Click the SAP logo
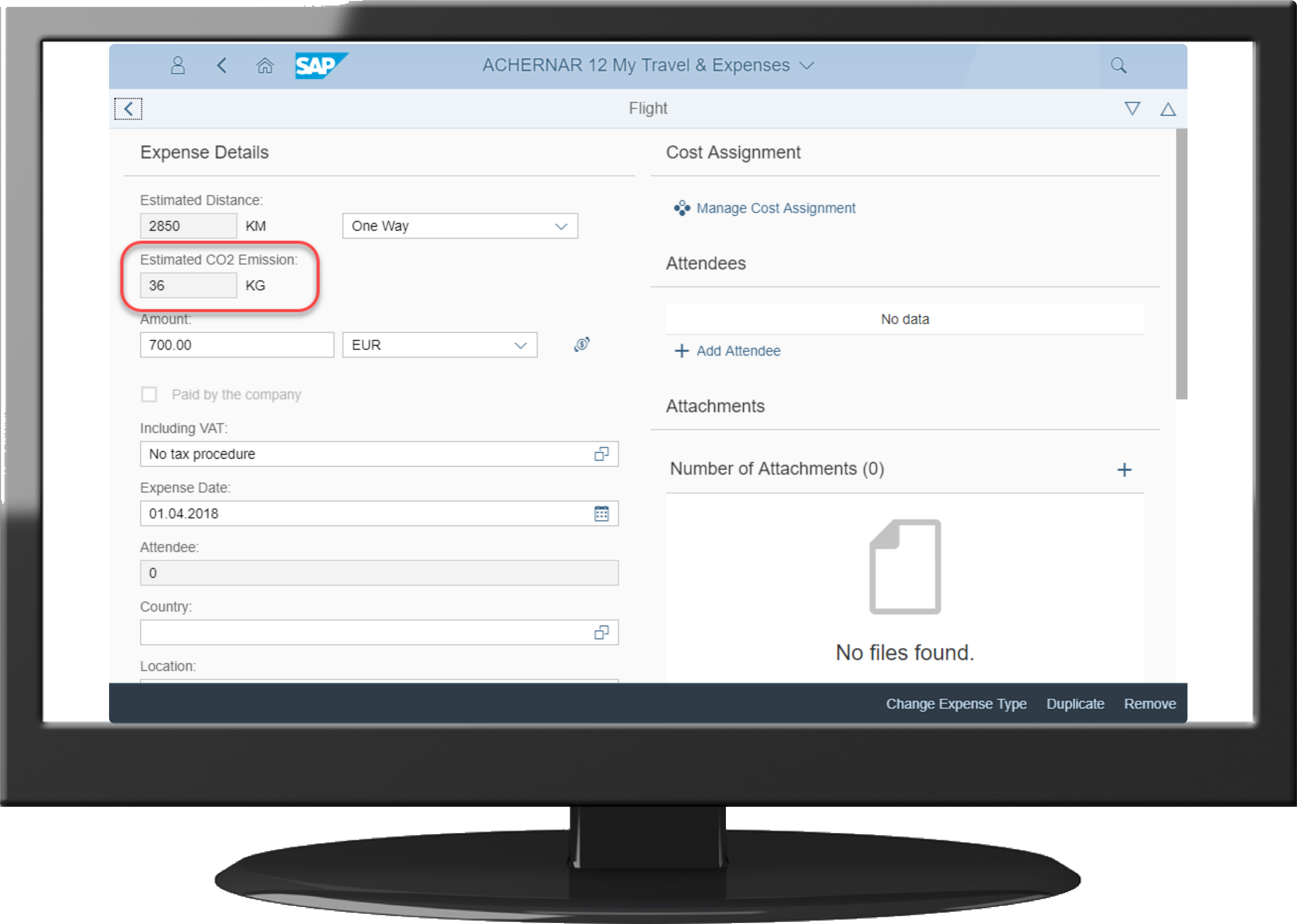The height and width of the screenshot is (924, 1297). (x=321, y=66)
